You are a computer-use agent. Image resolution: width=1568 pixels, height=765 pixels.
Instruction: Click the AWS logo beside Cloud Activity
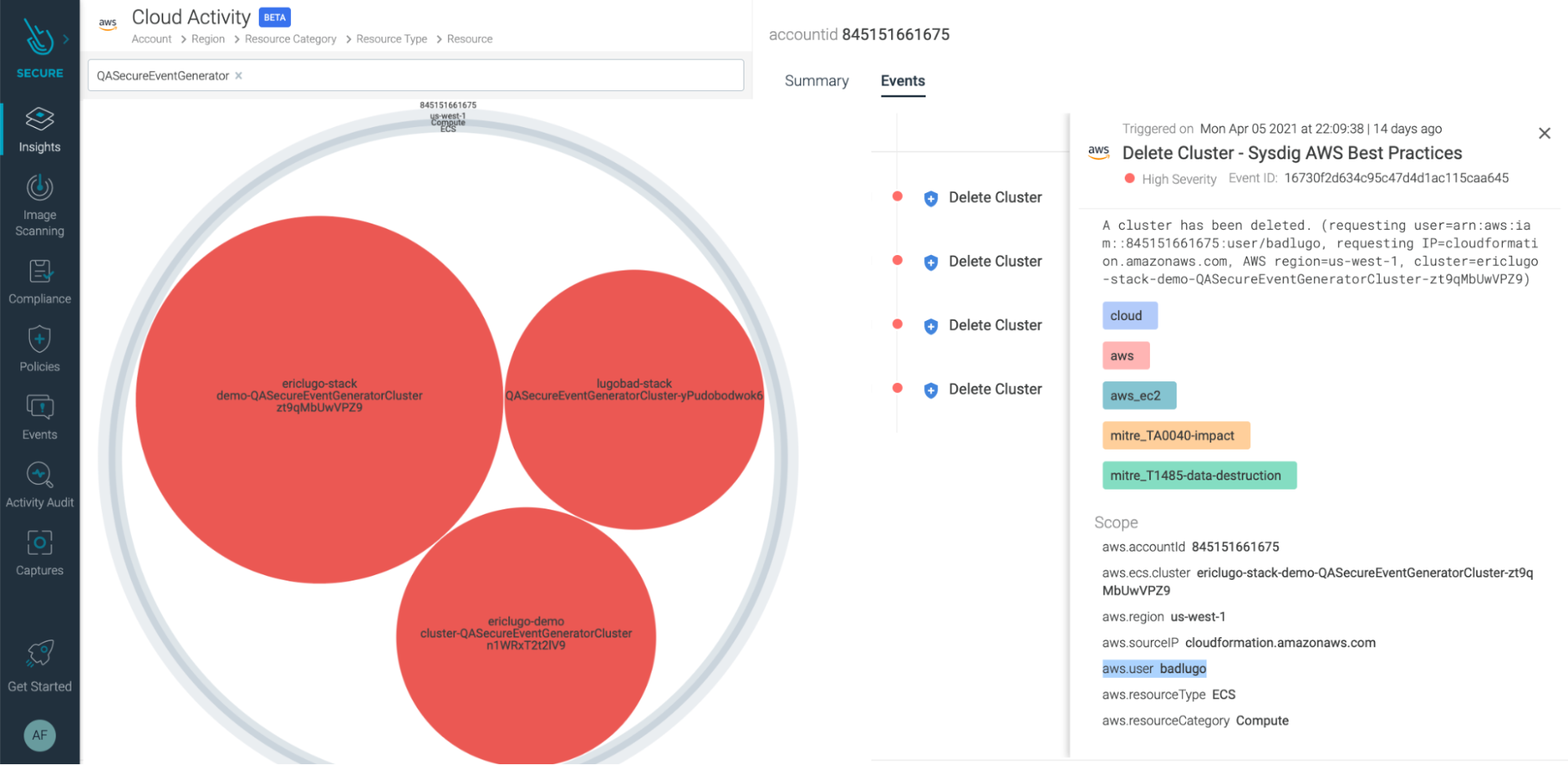108,24
